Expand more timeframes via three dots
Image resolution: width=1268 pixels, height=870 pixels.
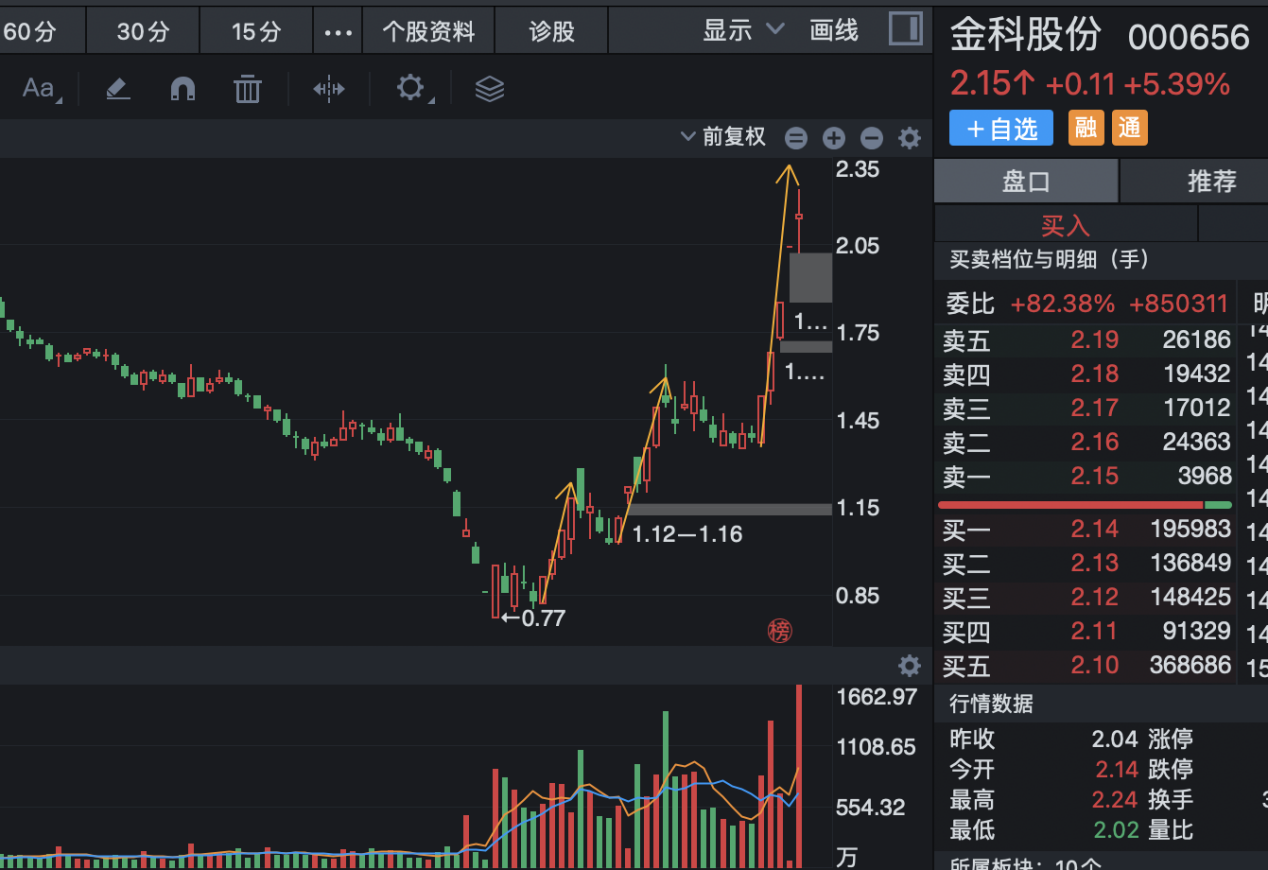pos(339,32)
